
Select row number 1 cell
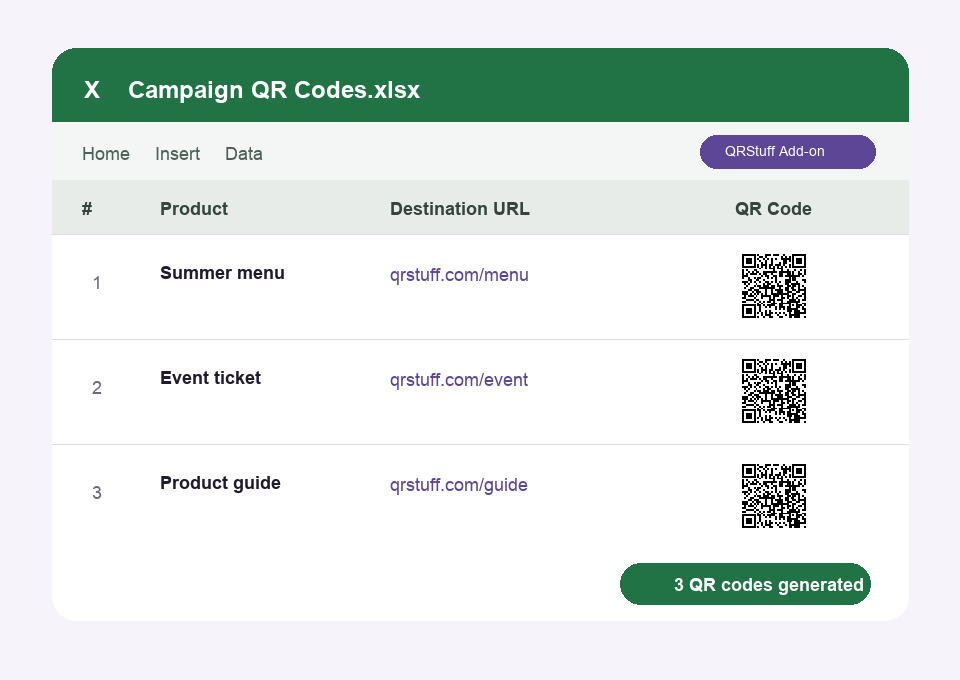97,283
